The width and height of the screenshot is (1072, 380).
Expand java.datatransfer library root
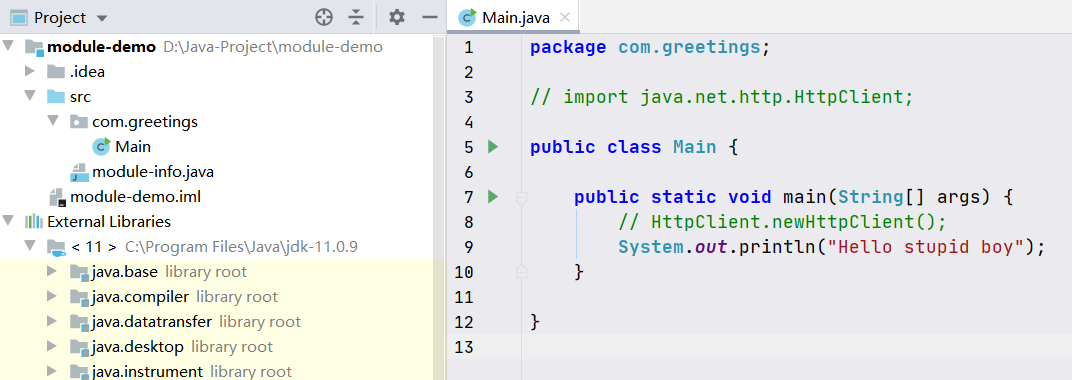click(x=52, y=321)
